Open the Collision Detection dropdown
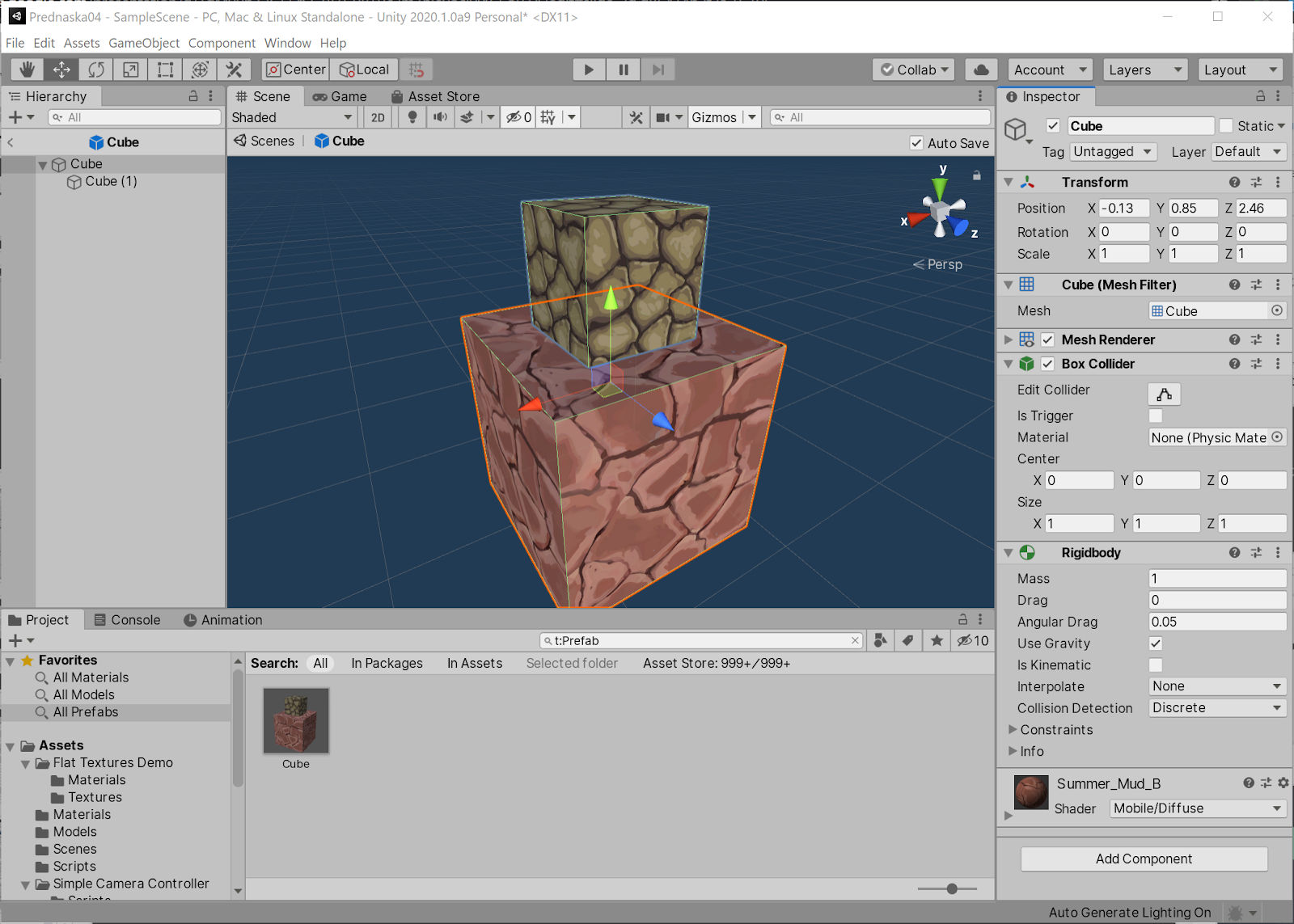The height and width of the screenshot is (924, 1294). (1217, 707)
